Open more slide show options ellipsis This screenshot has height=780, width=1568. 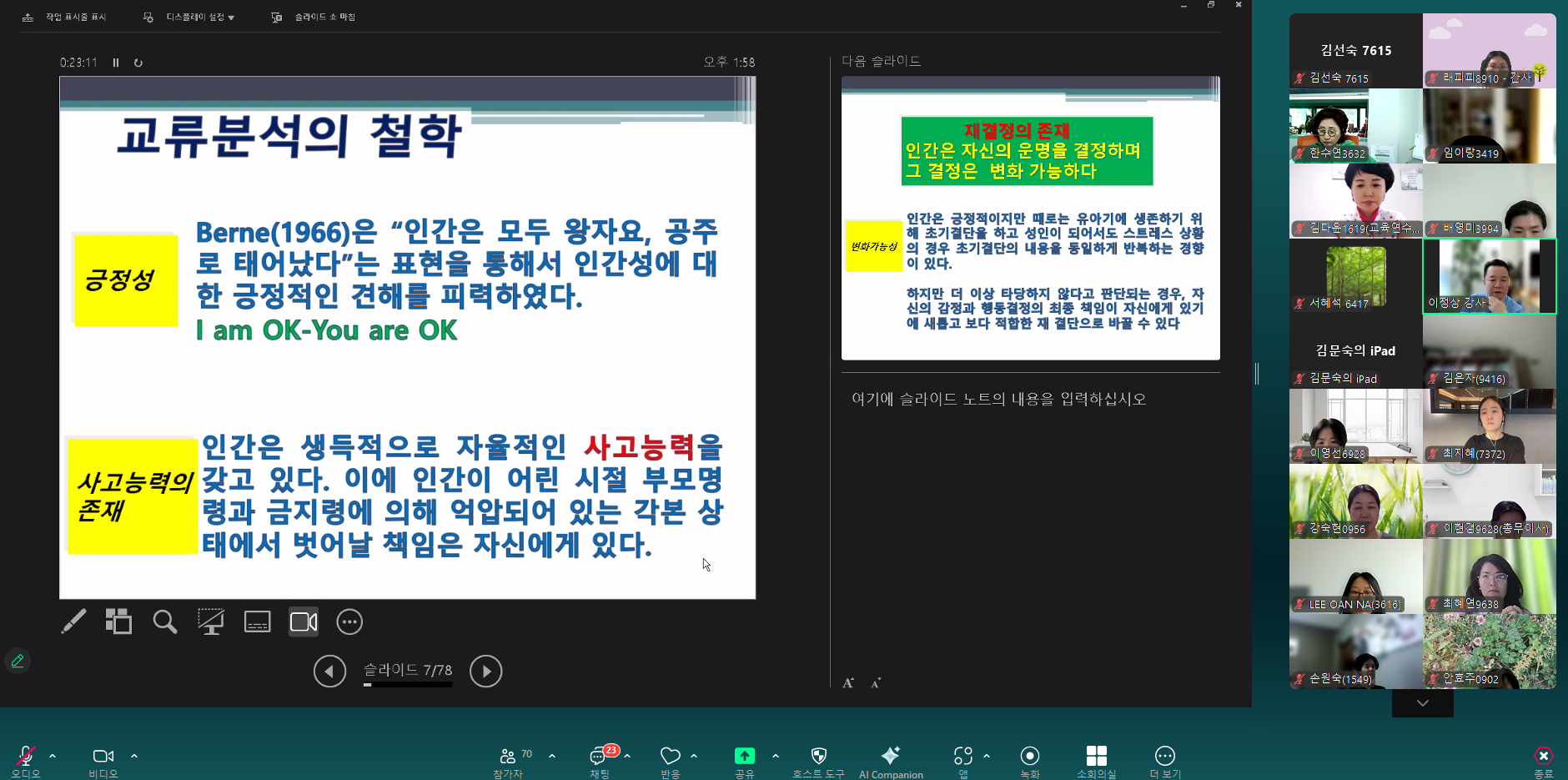[349, 621]
